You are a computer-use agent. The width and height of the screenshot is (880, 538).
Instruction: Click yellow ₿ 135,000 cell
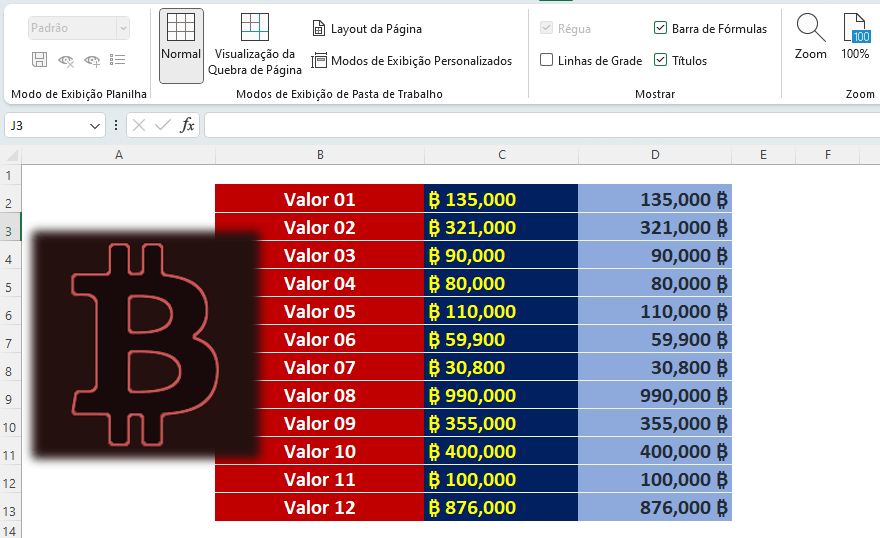coord(501,199)
